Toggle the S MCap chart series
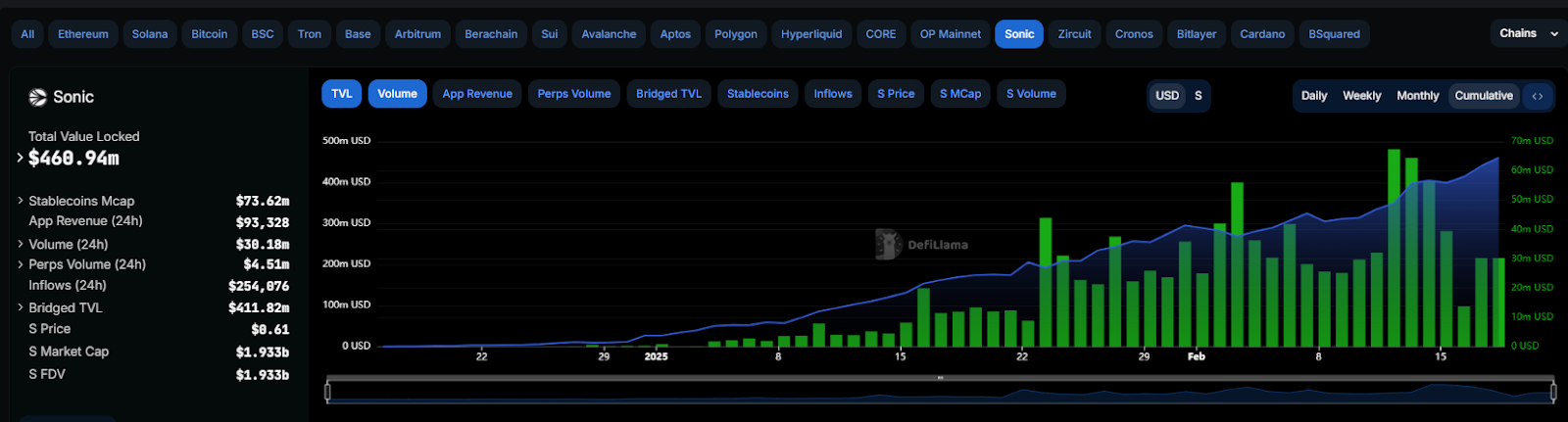The image size is (1568, 422). coord(960,94)
